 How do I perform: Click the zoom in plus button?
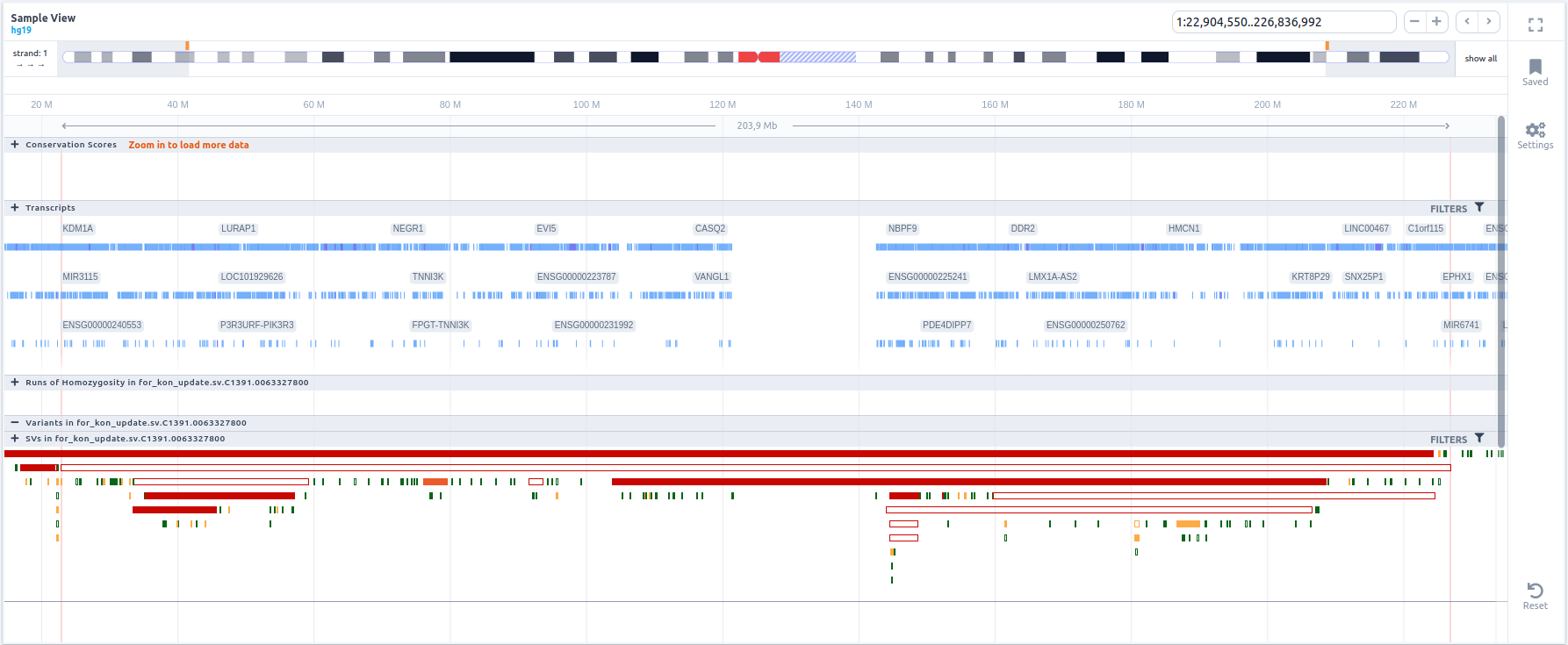tap(1436, 22)
